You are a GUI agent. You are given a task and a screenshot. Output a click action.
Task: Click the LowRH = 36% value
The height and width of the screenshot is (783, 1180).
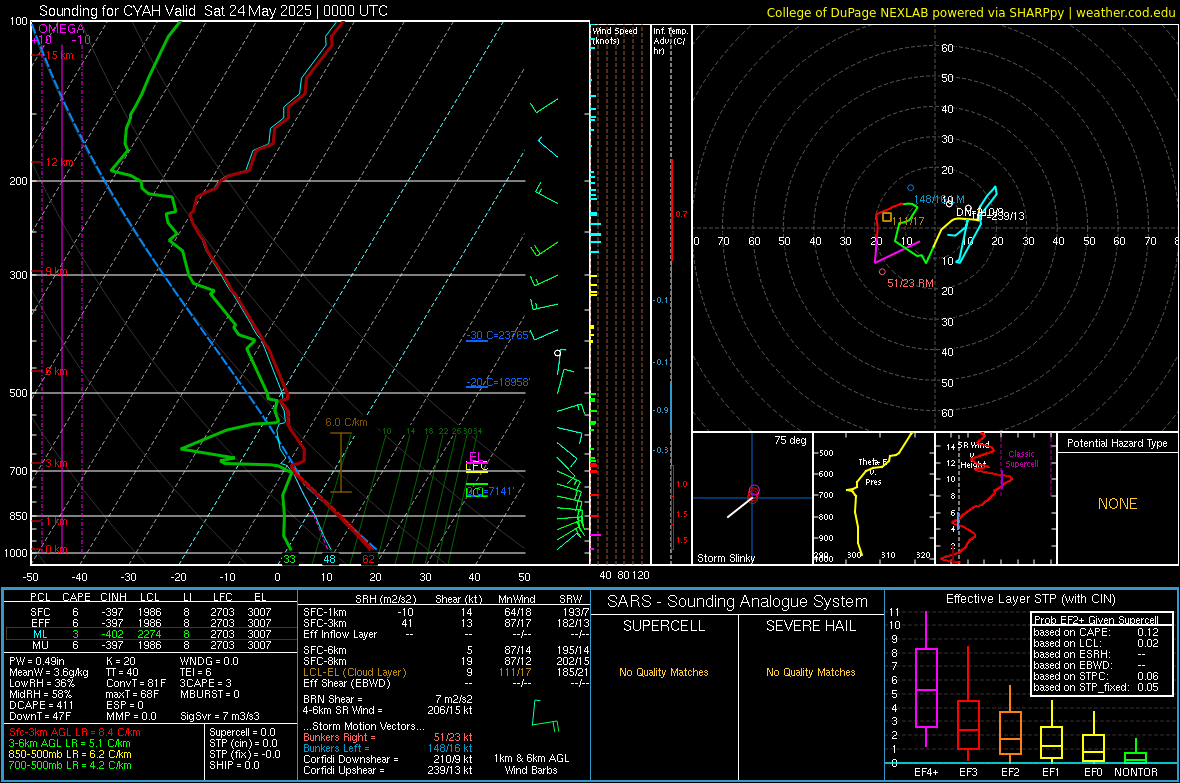42,683
